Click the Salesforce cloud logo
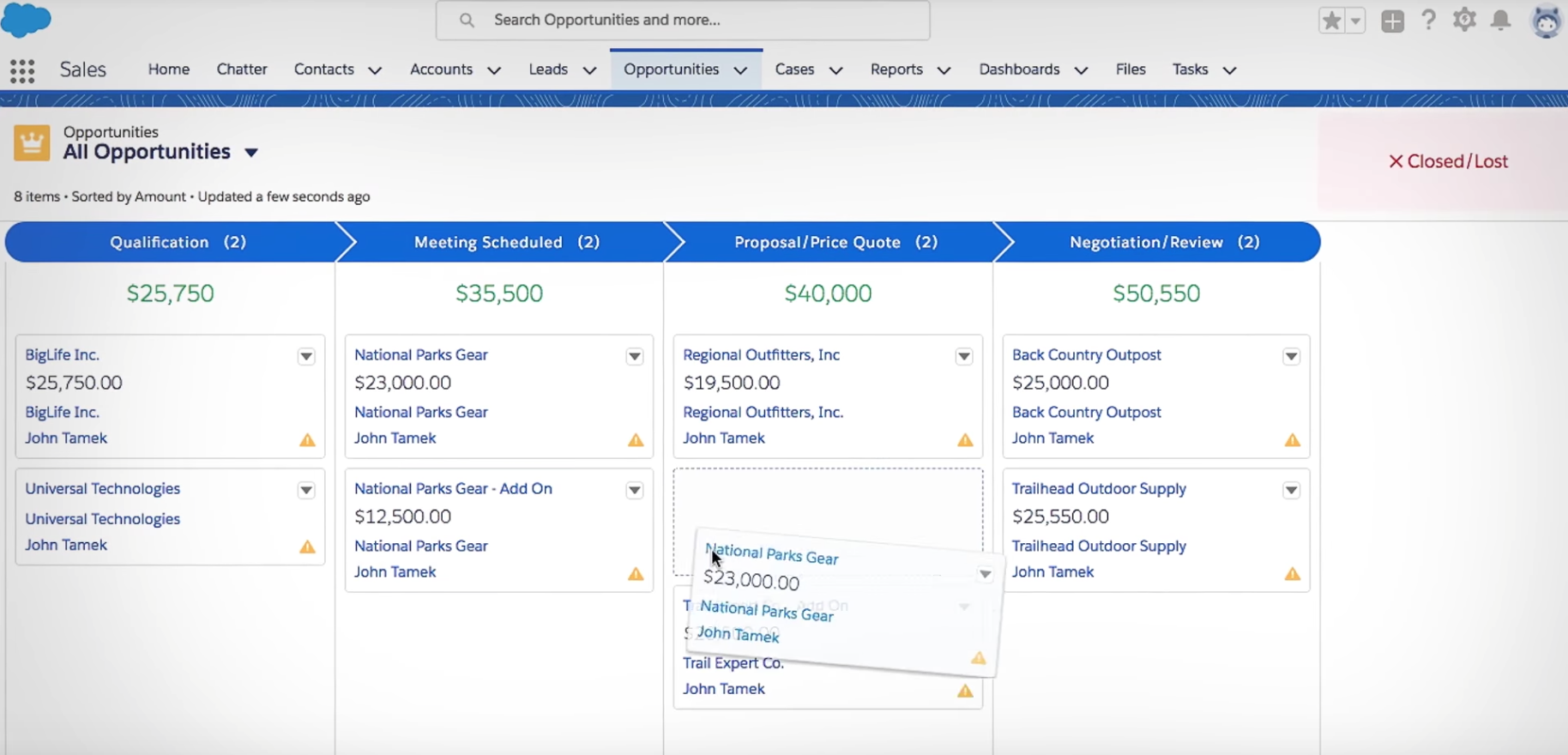The height and width of the screenshot is (755, 1568). (x=26, y=20)
